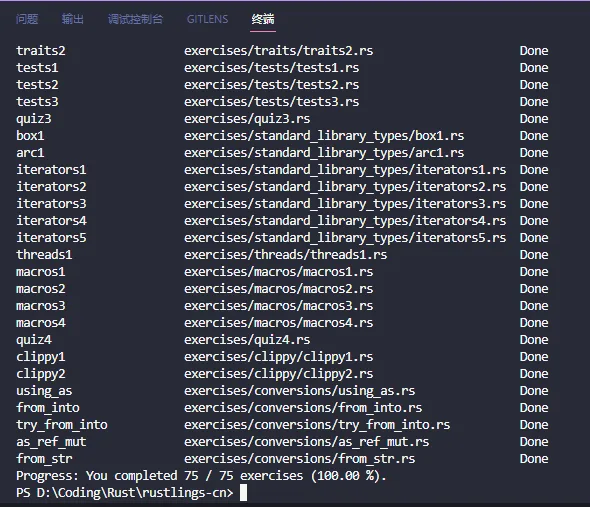Click the Progress line showing 75 / 75 exercises
This screenshot has width=590, height=507.
coord(201,476)
